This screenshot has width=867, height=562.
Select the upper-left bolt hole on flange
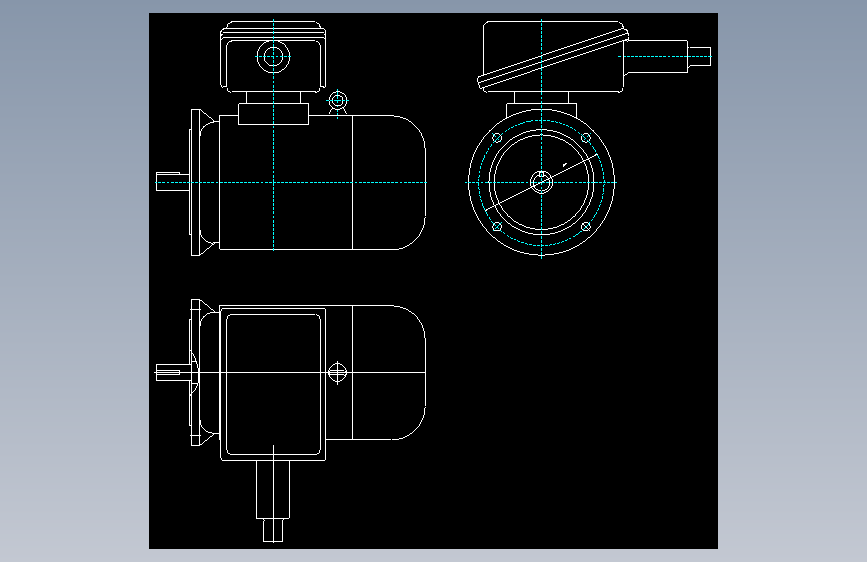coord(497,138)
